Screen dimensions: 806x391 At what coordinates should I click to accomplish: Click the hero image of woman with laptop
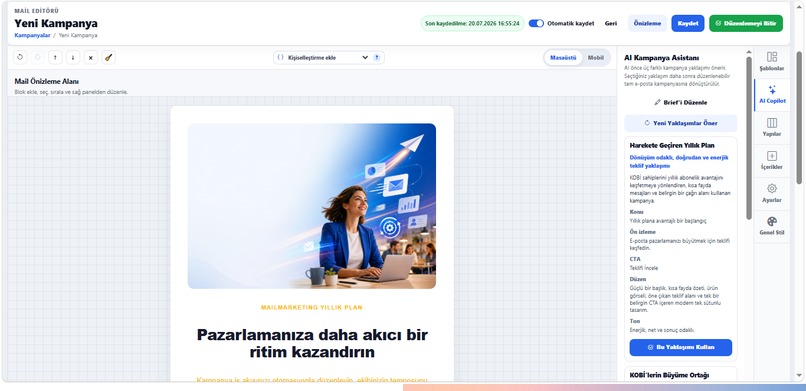click(x=312, y=206)
